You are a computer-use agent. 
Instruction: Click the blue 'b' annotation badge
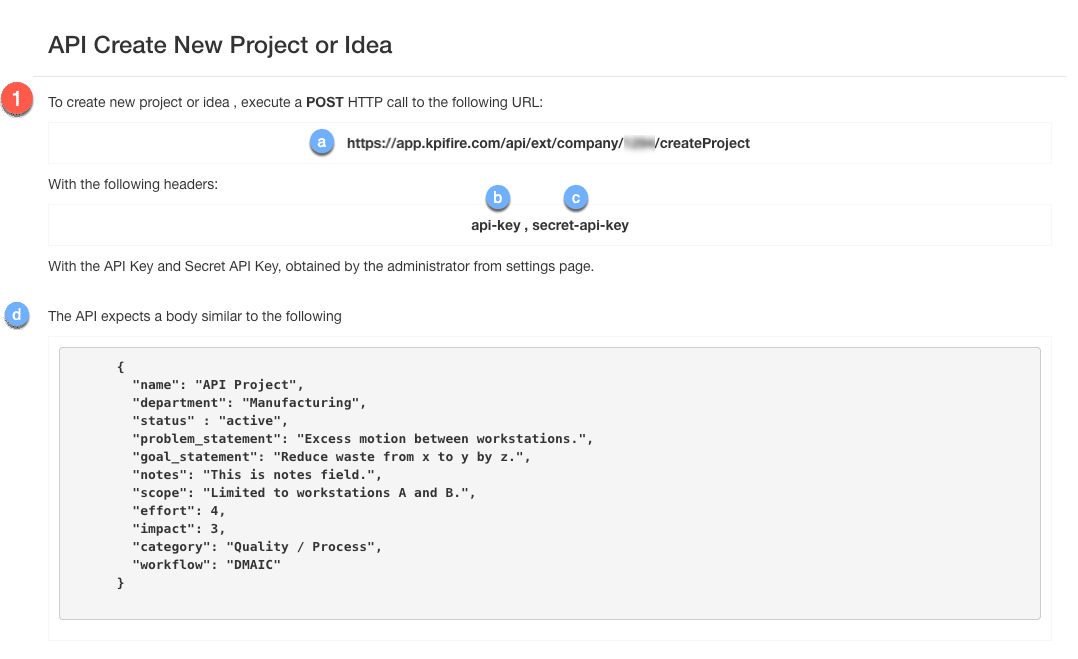pyautogui.click(x=497, y=197)
